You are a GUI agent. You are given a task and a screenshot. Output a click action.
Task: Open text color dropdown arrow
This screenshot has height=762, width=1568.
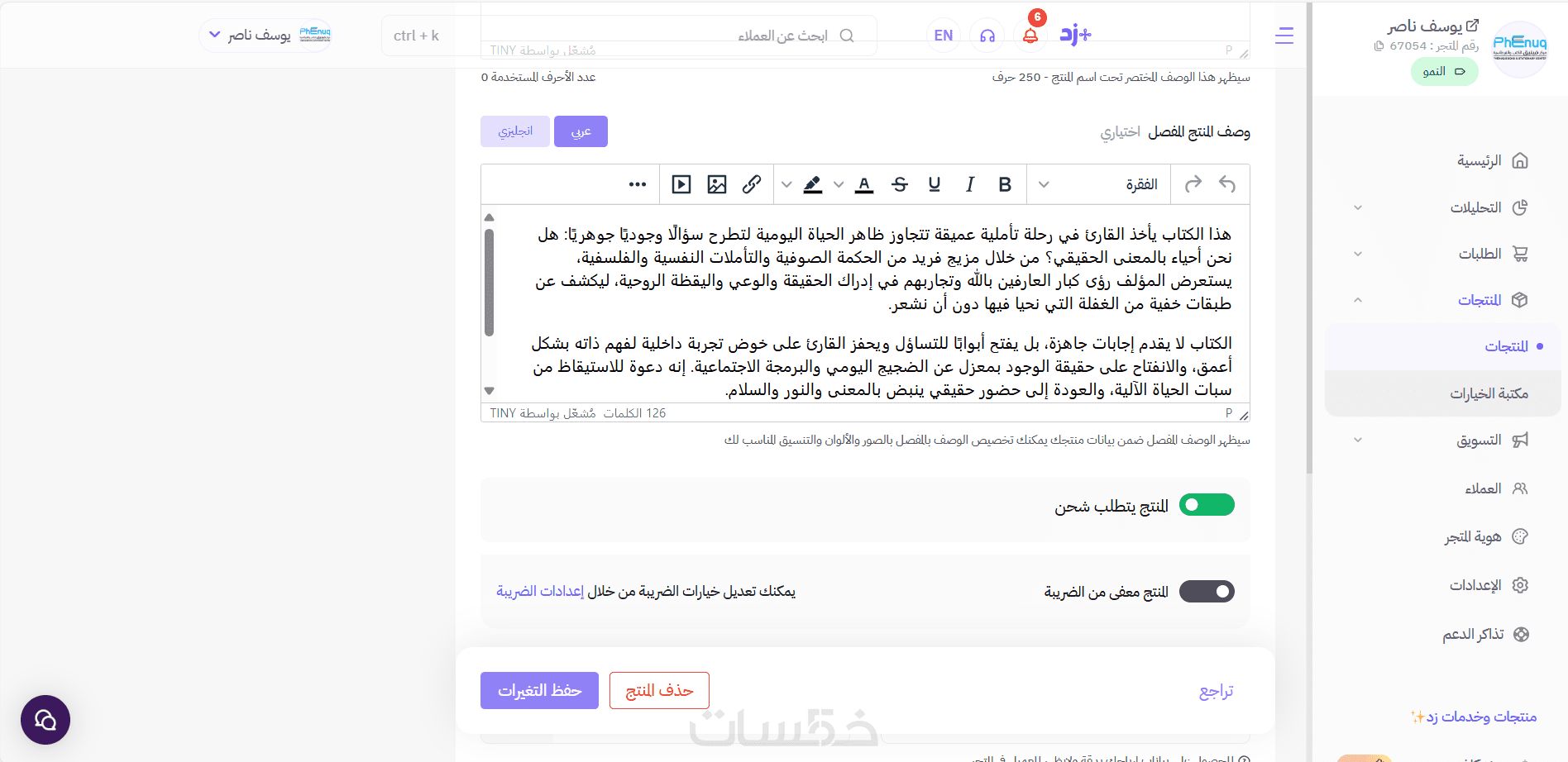point(839,184)
